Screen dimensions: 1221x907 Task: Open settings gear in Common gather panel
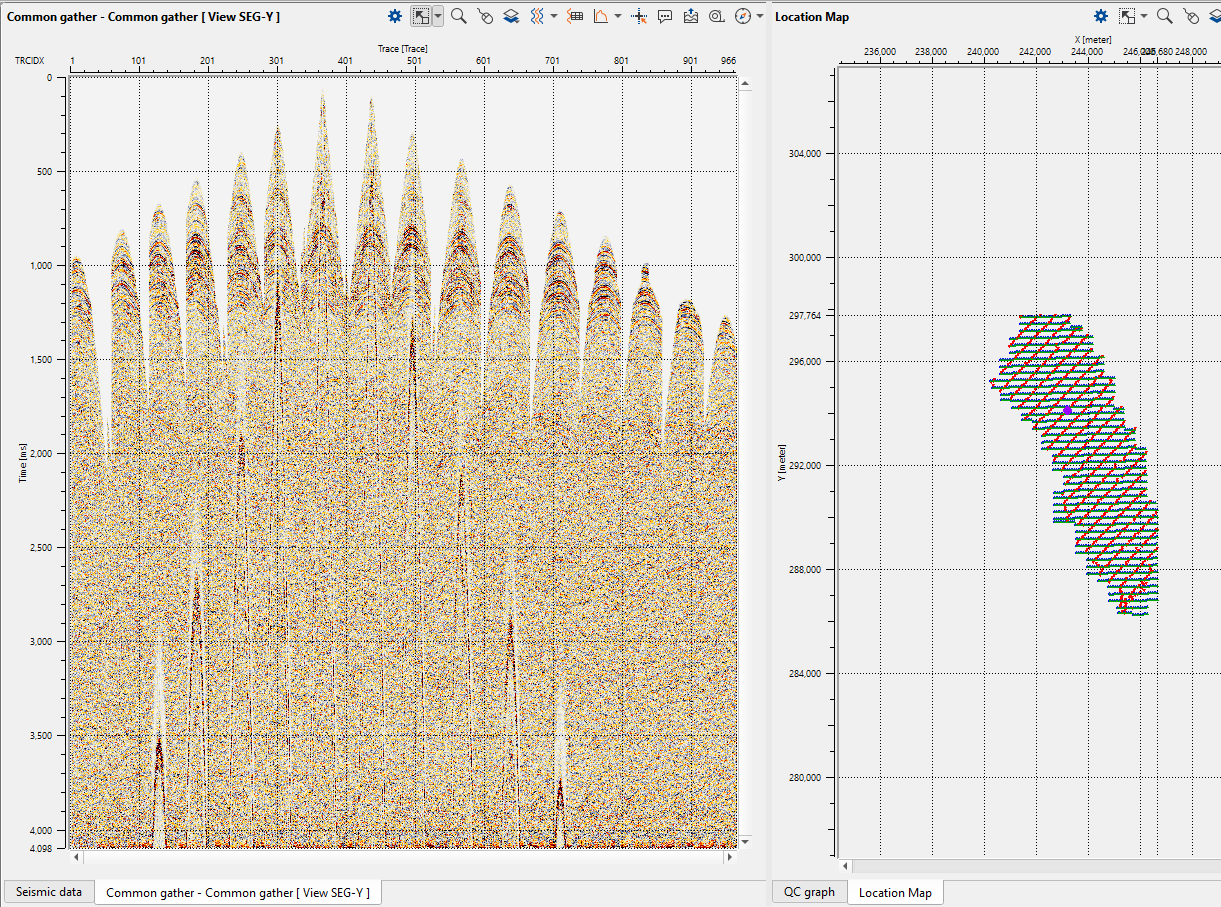(x=395, y=16)
